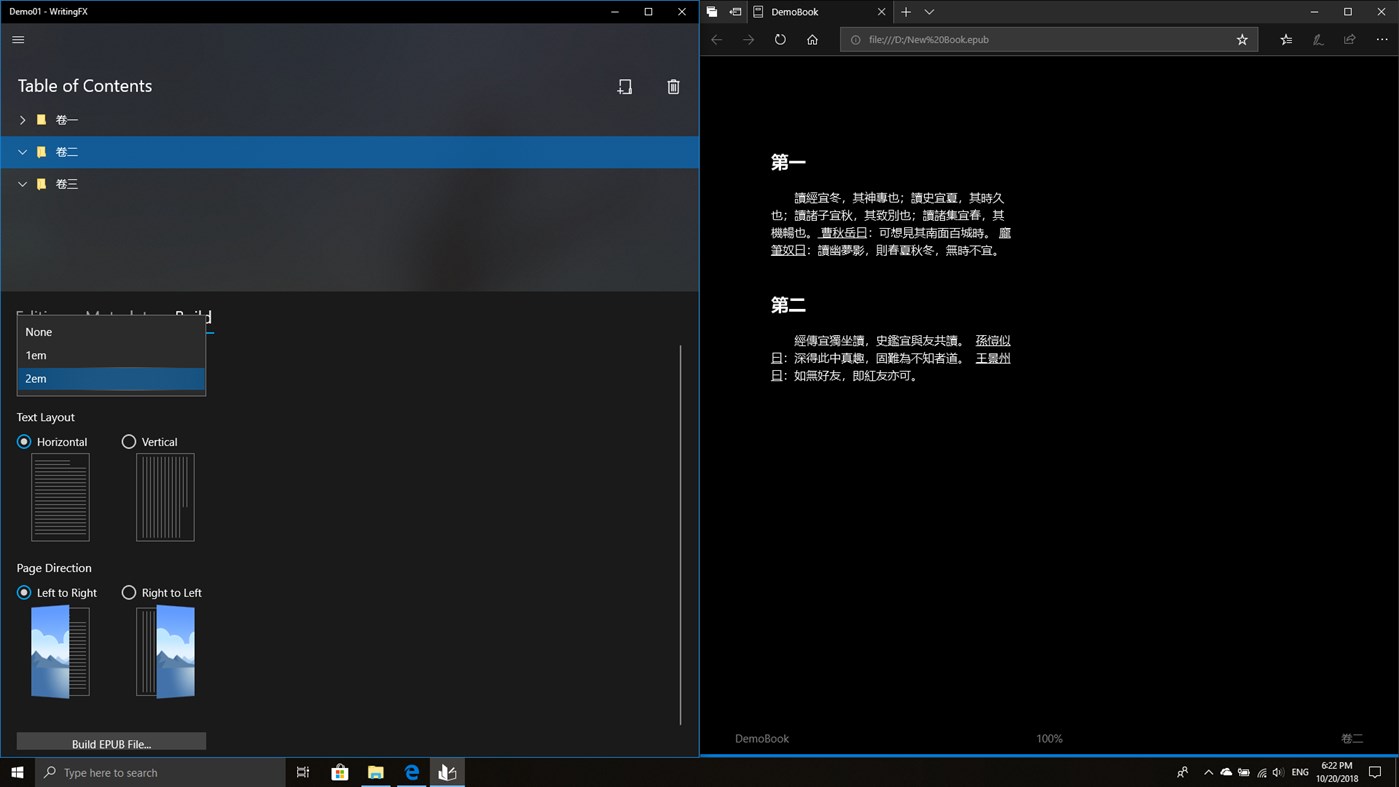Expand the 卷一 table of contents entry
The width and height of the screenshot is (1399, 787).
(22, 119)
